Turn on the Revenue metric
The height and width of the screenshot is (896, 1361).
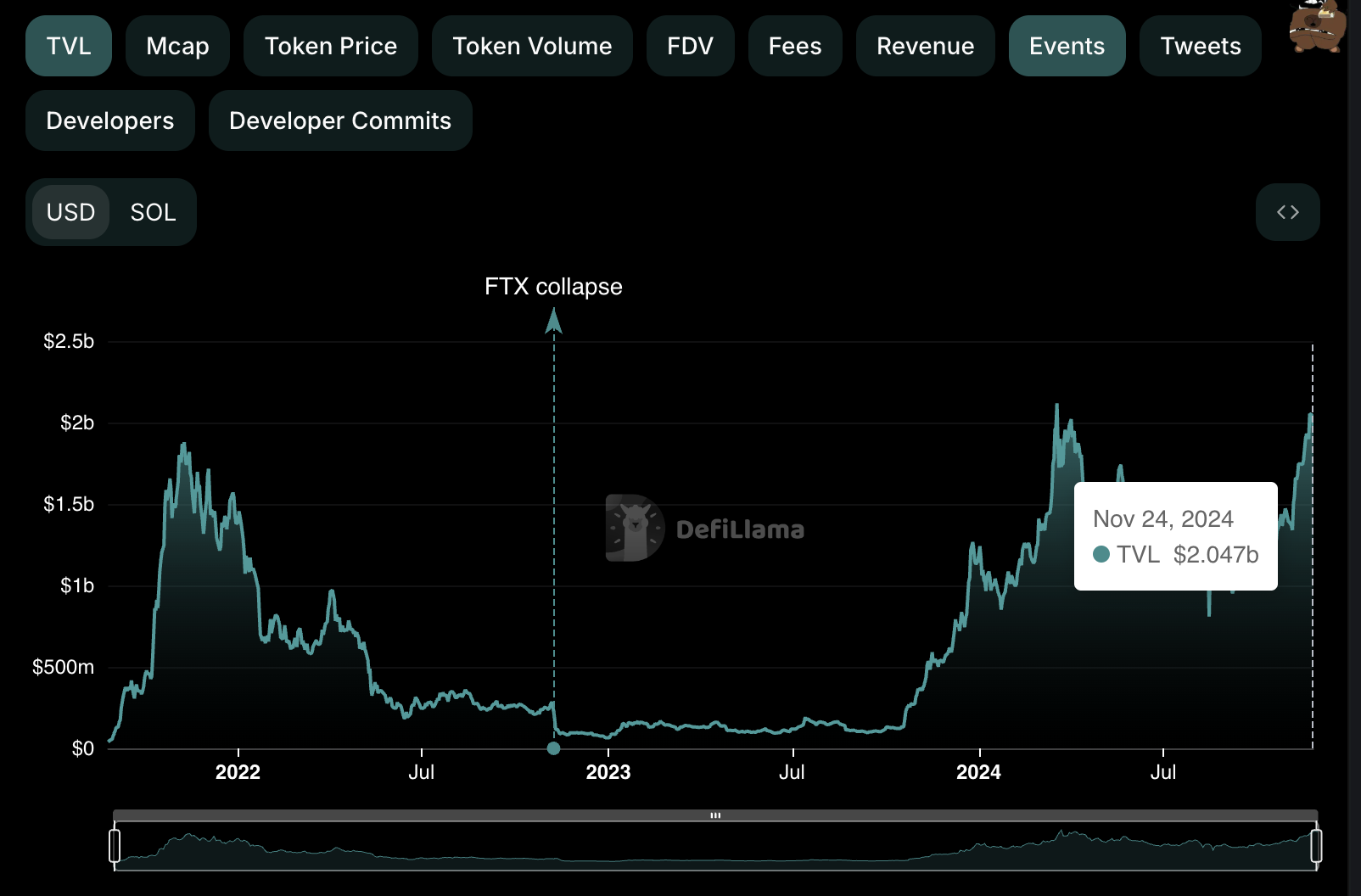pyautogui.click(x=925, y=46)
